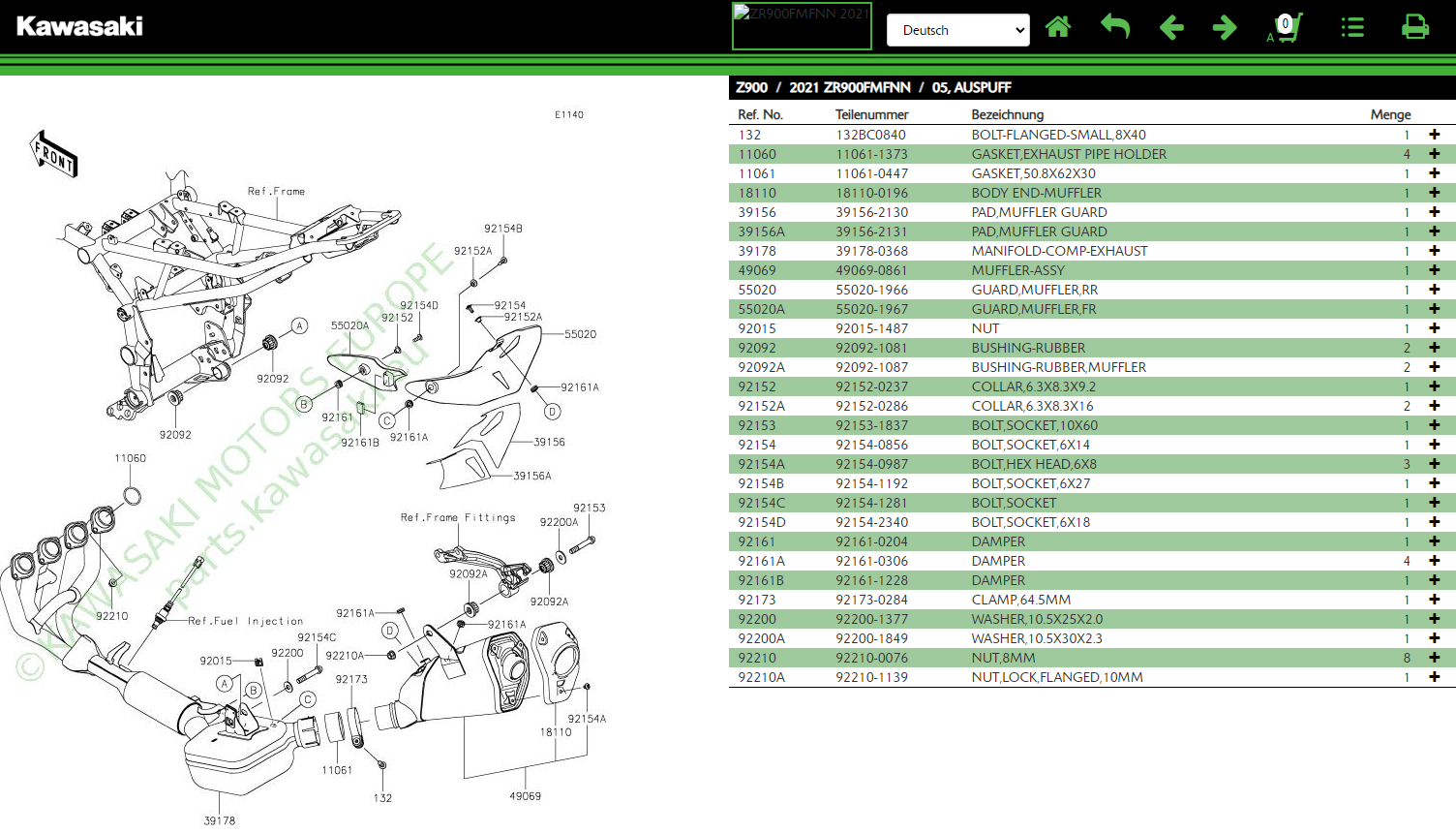Add BOLT,SOCKET,10X60 with plus icon
1456x834 pixels.
pos(1434,425)
